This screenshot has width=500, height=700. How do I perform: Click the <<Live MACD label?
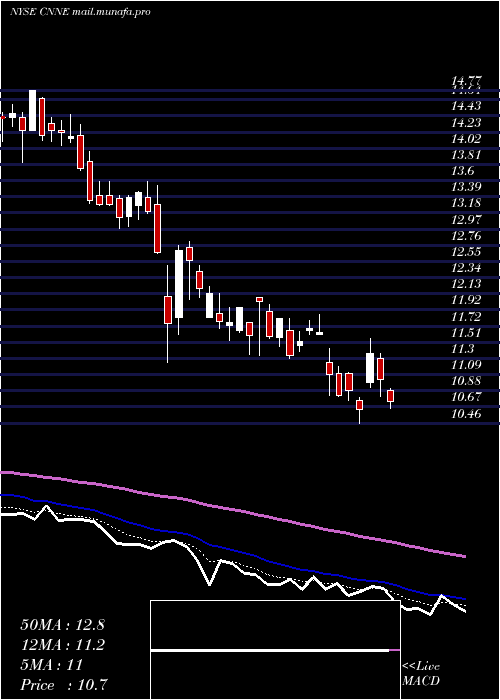click(x=421, y=674)
